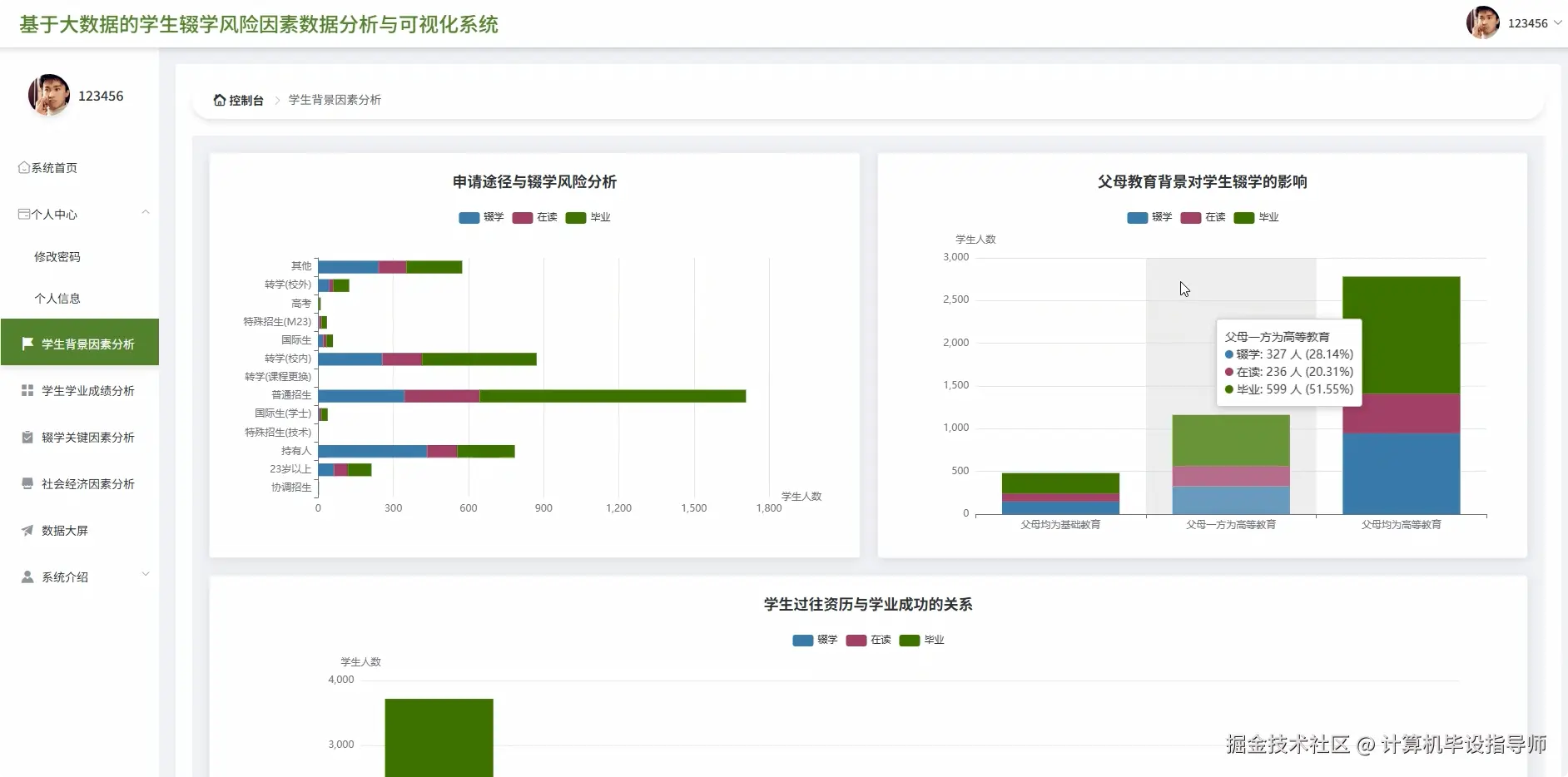The height and width of the screenshot is (777, 1568).
Task: Toggle 在读 legend in 学生过往资历 chart
Action: (x=869, y=640)
